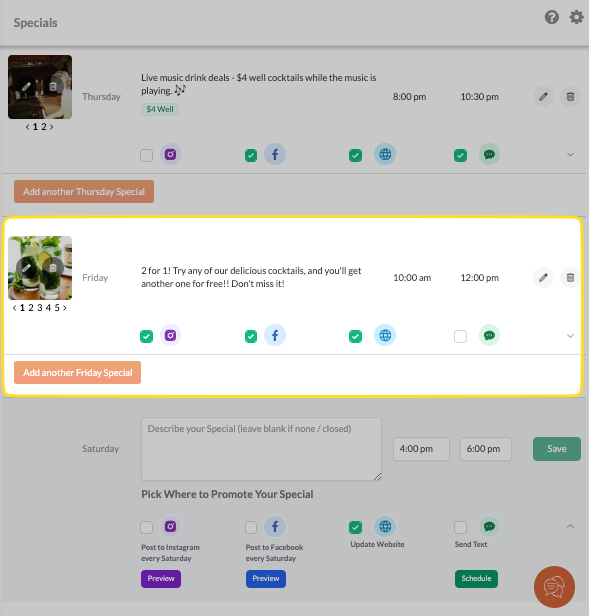The height and width of the screenshot is (616, 589).
Task: Click the Friday row Instagram icon
Action: click(x=170, y=336)
